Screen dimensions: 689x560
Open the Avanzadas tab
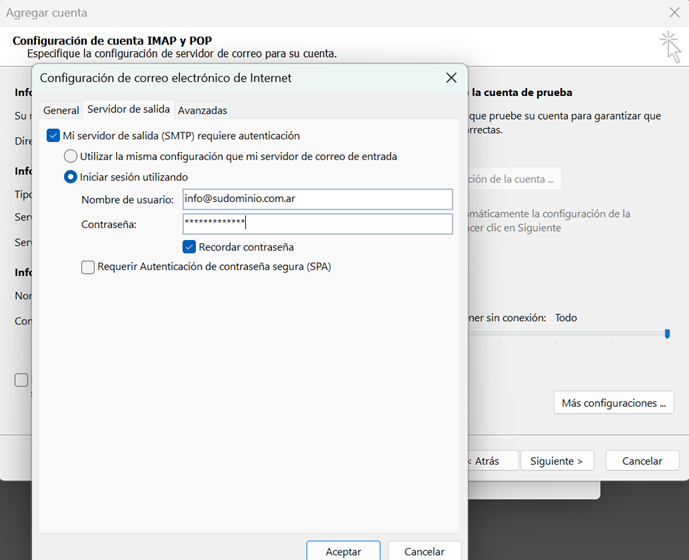202,110
